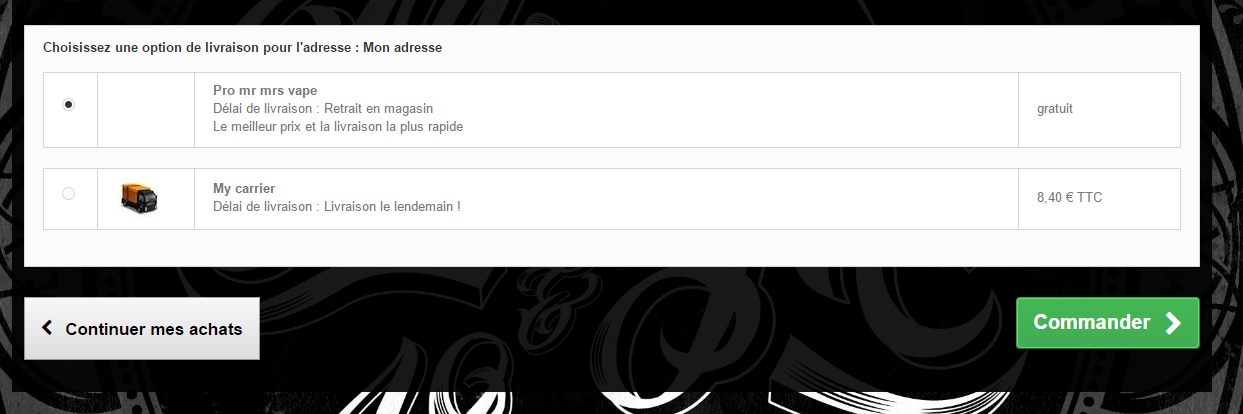
Task: Select the gratuit price cell
Action: click(x=1099, y=110)
